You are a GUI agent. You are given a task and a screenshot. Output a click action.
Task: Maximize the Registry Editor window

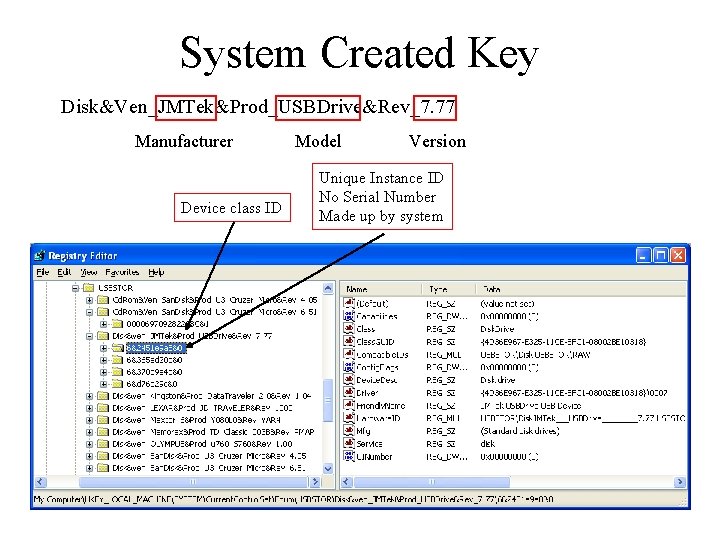pos(660,255)
